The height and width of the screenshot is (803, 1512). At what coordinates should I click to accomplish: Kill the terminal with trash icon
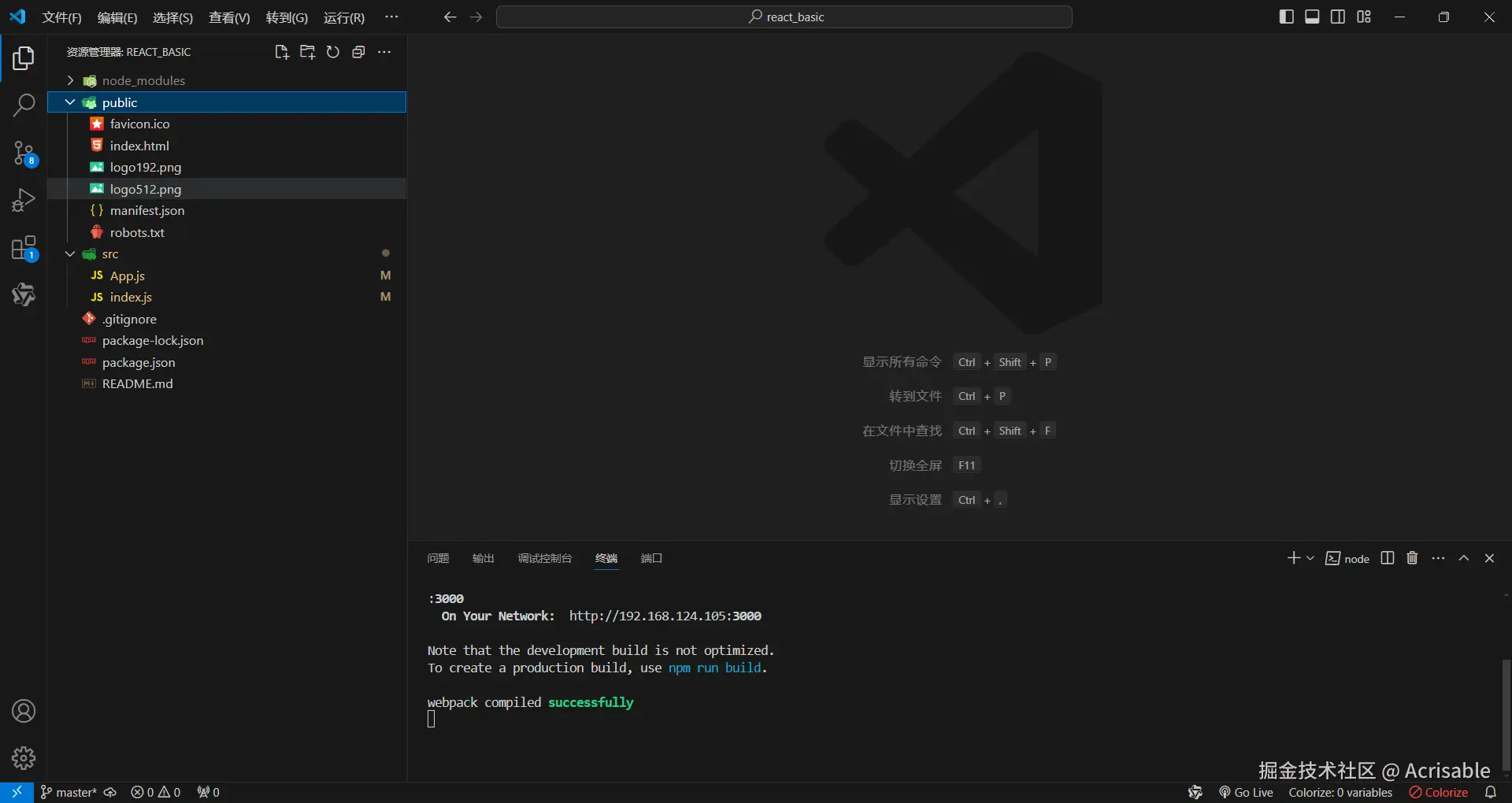click(1412, 558)
